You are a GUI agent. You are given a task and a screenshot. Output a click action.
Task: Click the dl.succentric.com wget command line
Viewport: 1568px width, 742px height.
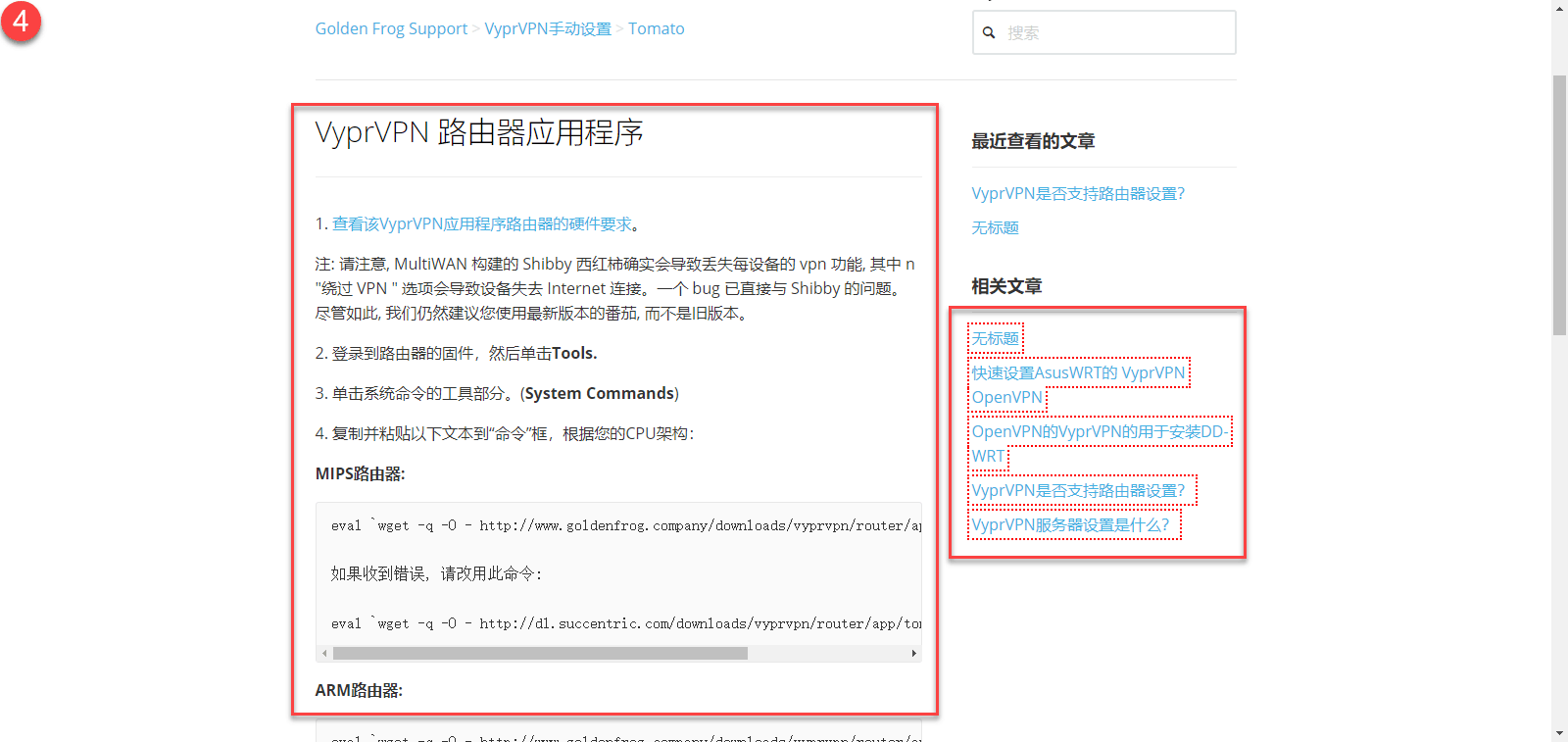[626, 623]
